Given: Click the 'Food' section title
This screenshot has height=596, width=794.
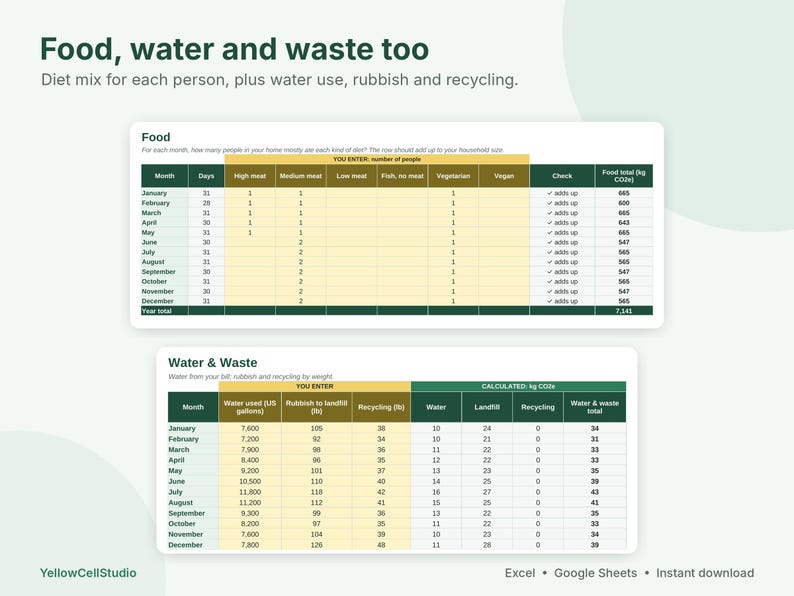Looking at the screenshot, I should click(156, 137).
